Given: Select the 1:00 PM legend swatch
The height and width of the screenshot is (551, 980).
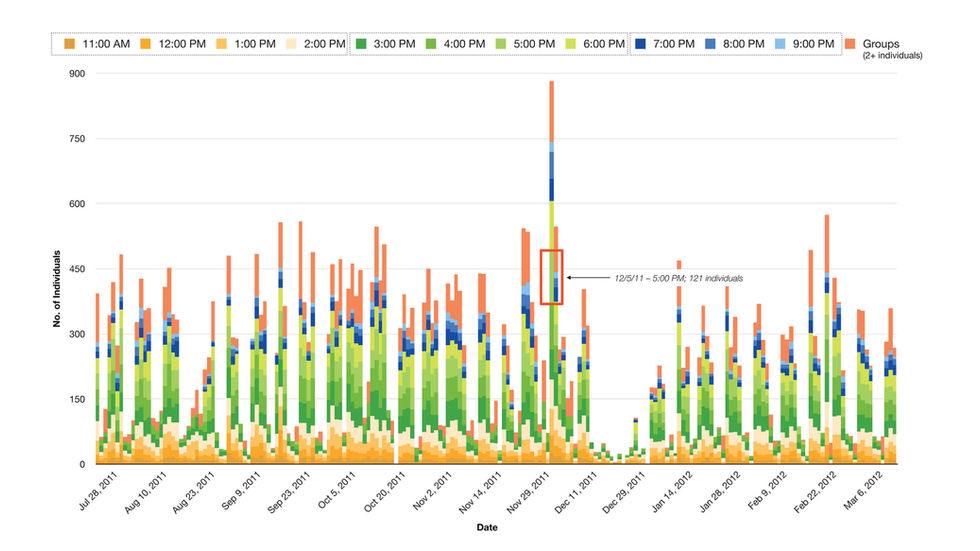Looking at the screenshot, I should pos(221,44).
